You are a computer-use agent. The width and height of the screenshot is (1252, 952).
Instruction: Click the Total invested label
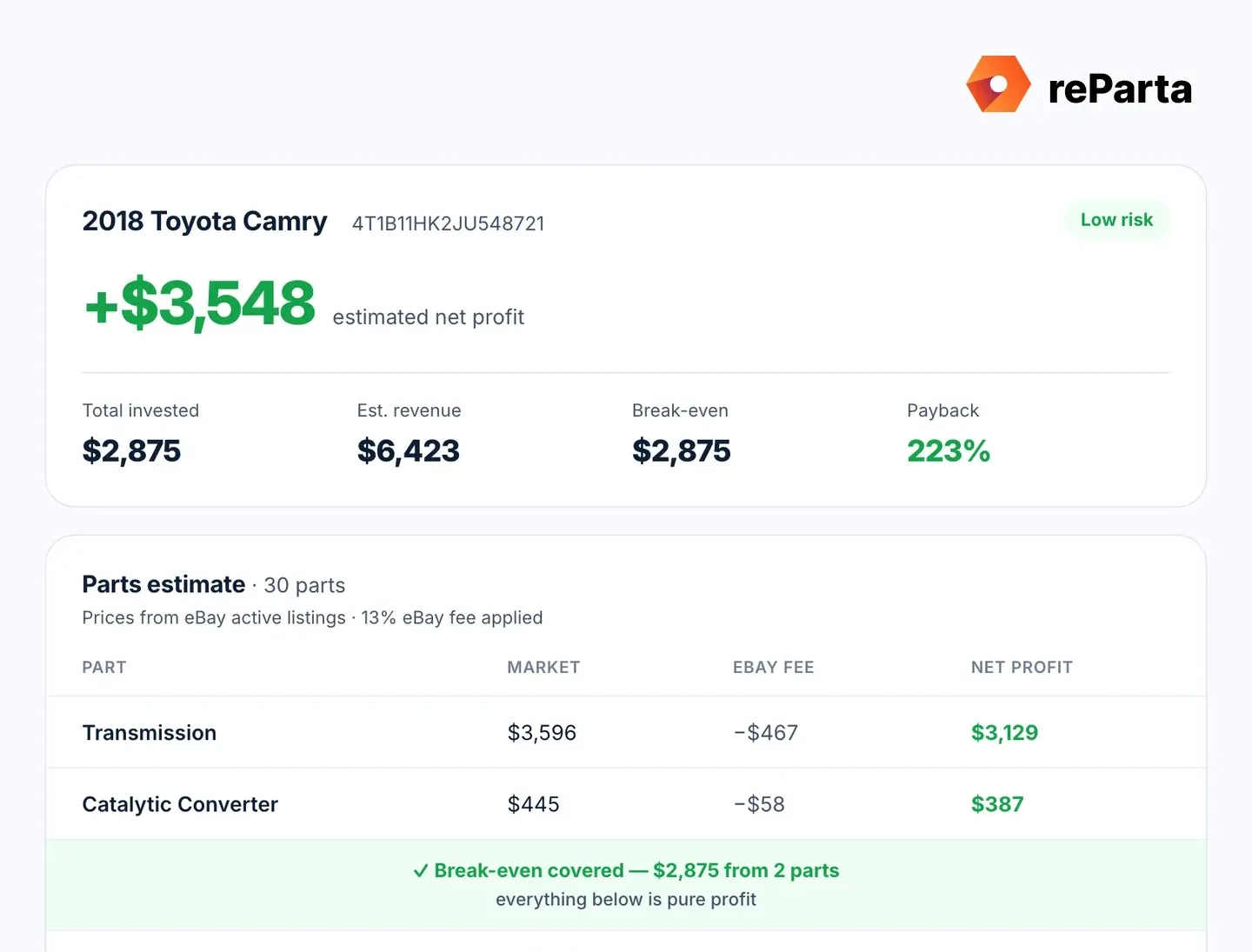pyautogui.click(x=141, y=410)
